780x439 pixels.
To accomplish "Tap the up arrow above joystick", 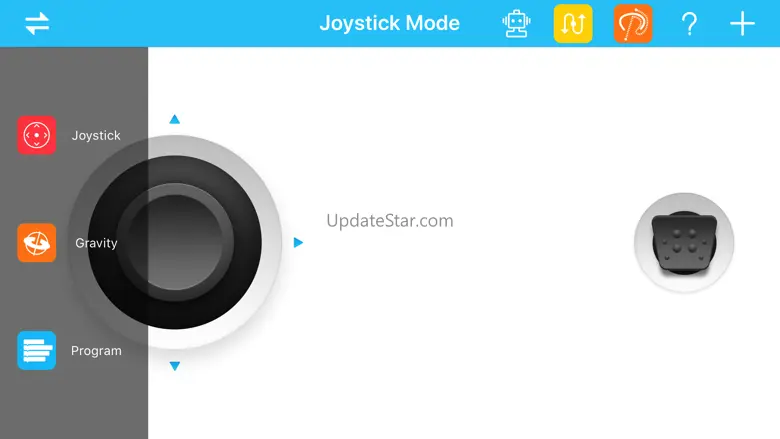I will pos(175,119).
